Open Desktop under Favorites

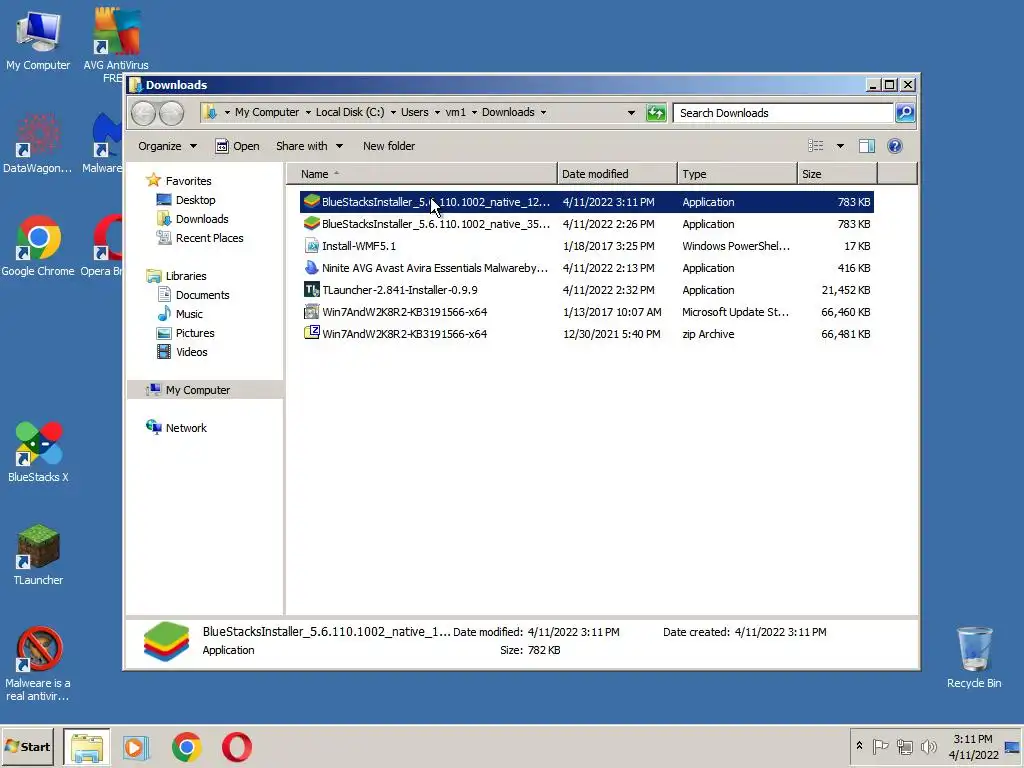[x=195, y=200]
